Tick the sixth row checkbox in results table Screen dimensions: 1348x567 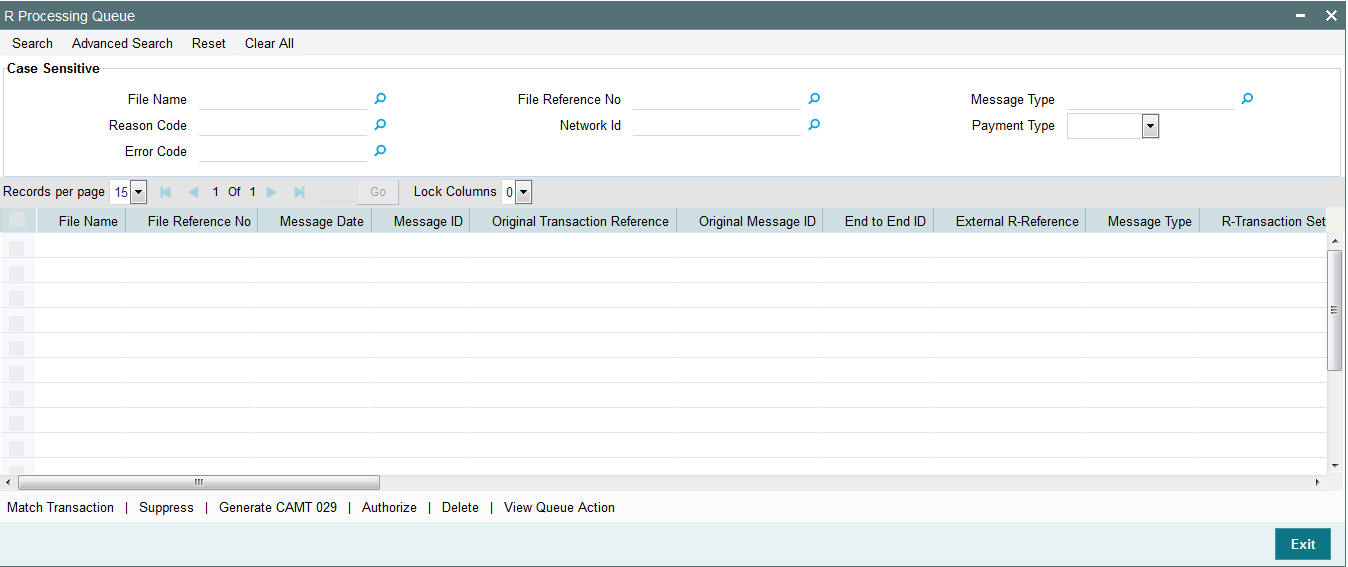[x=17, y=372]
